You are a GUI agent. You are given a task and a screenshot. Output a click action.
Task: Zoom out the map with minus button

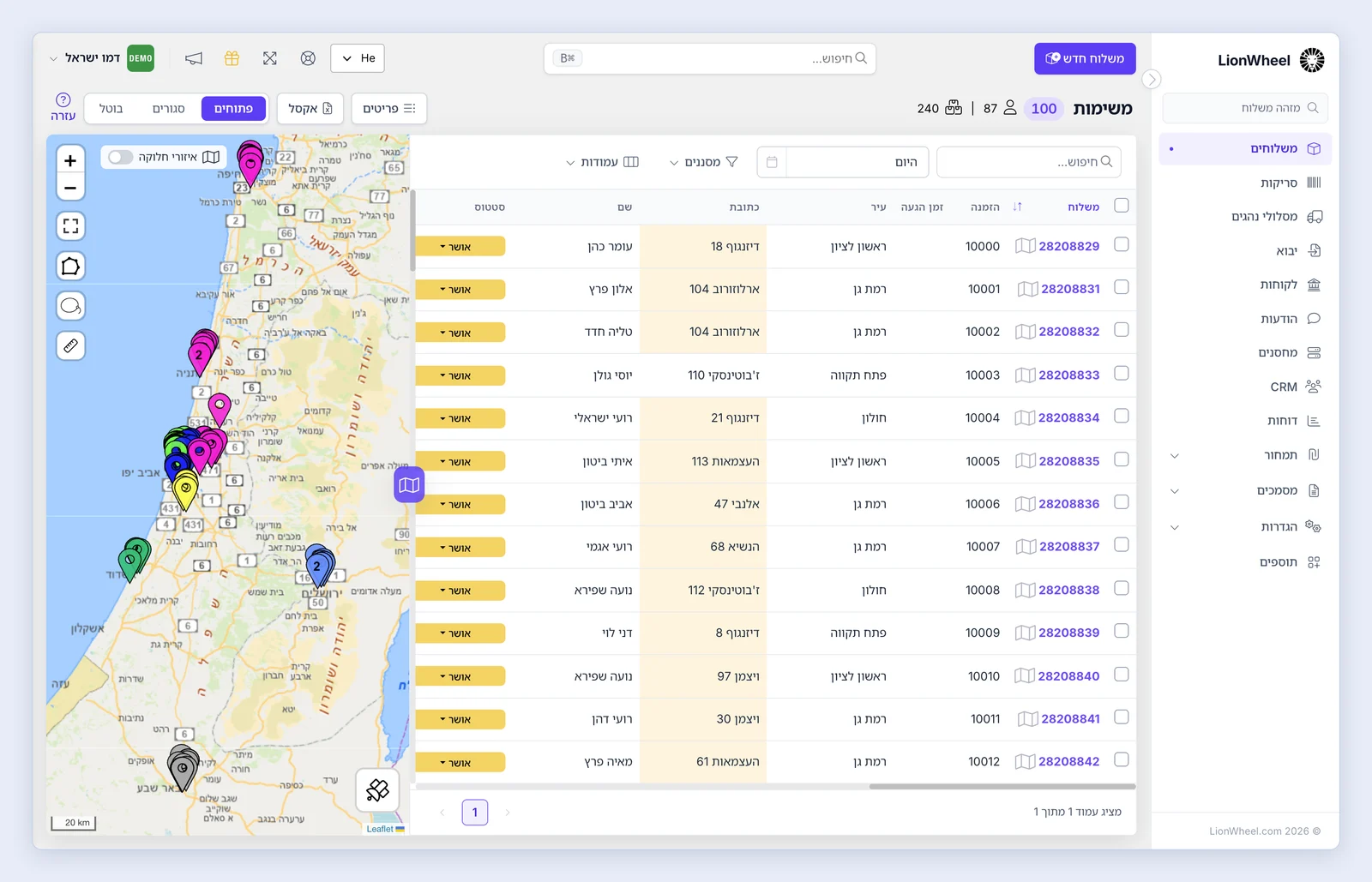[x=70, y=187]
